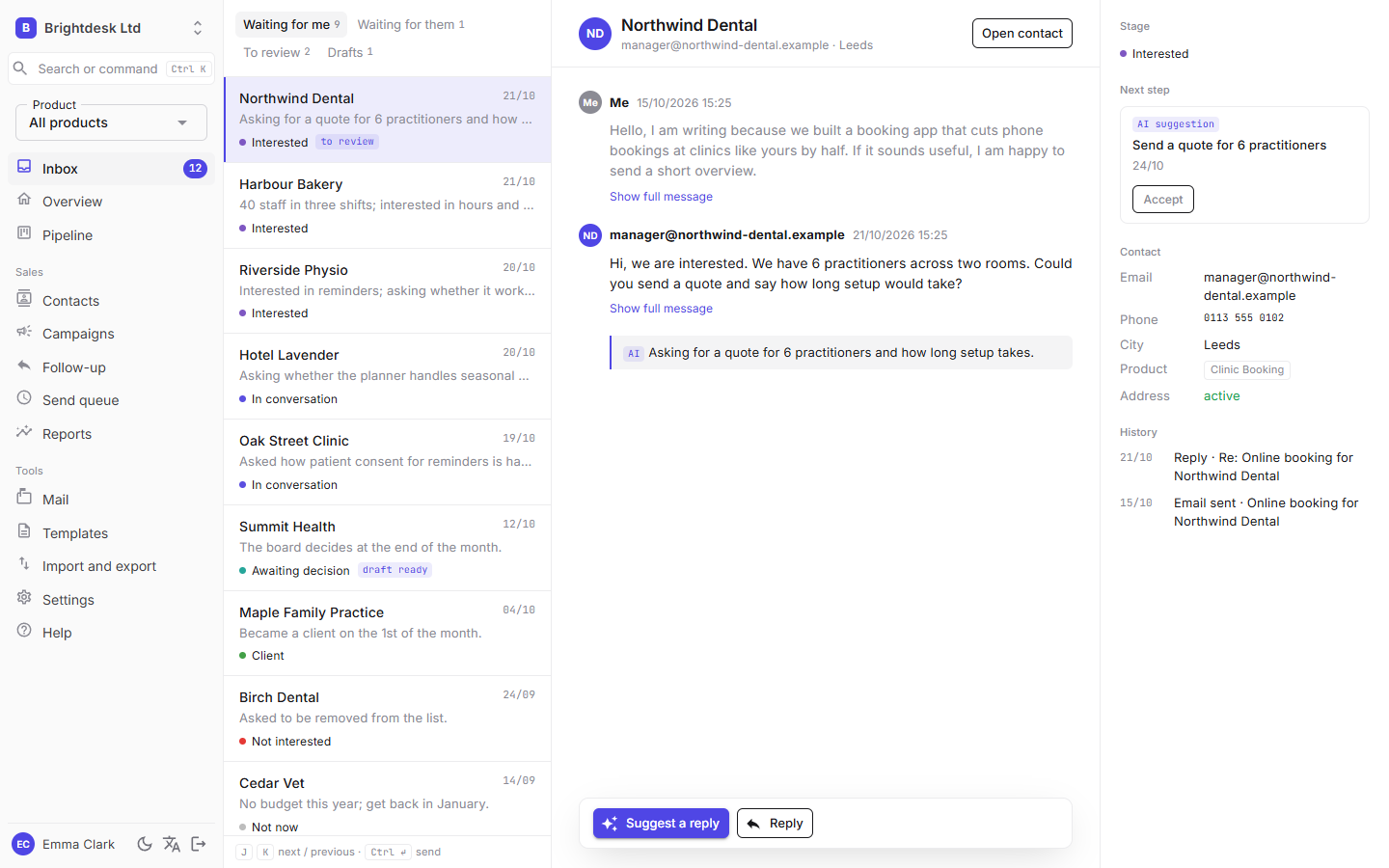Open the Pipeline menu item

tap(111, 234)
